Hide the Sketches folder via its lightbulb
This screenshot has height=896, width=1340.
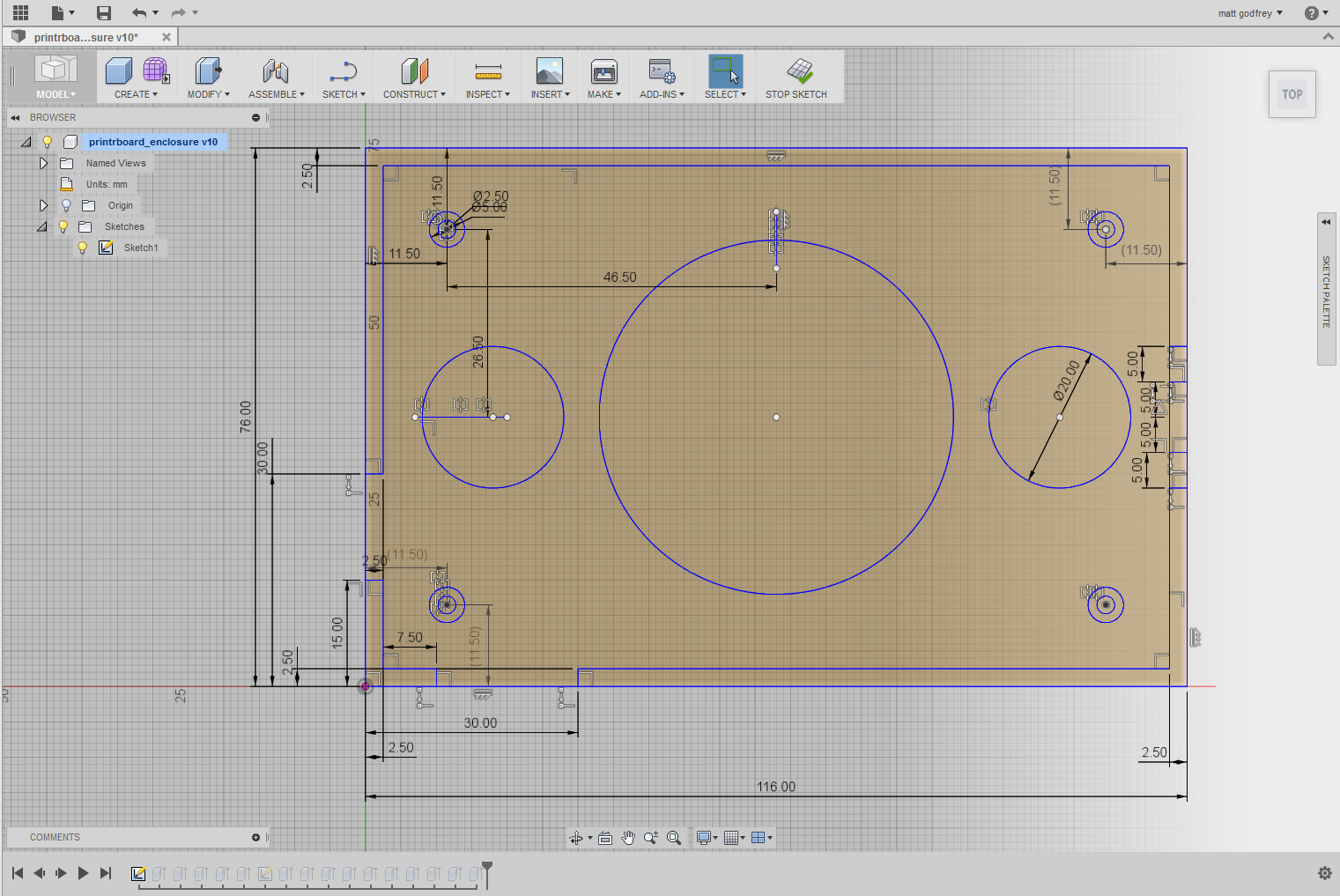coord(63,226)
